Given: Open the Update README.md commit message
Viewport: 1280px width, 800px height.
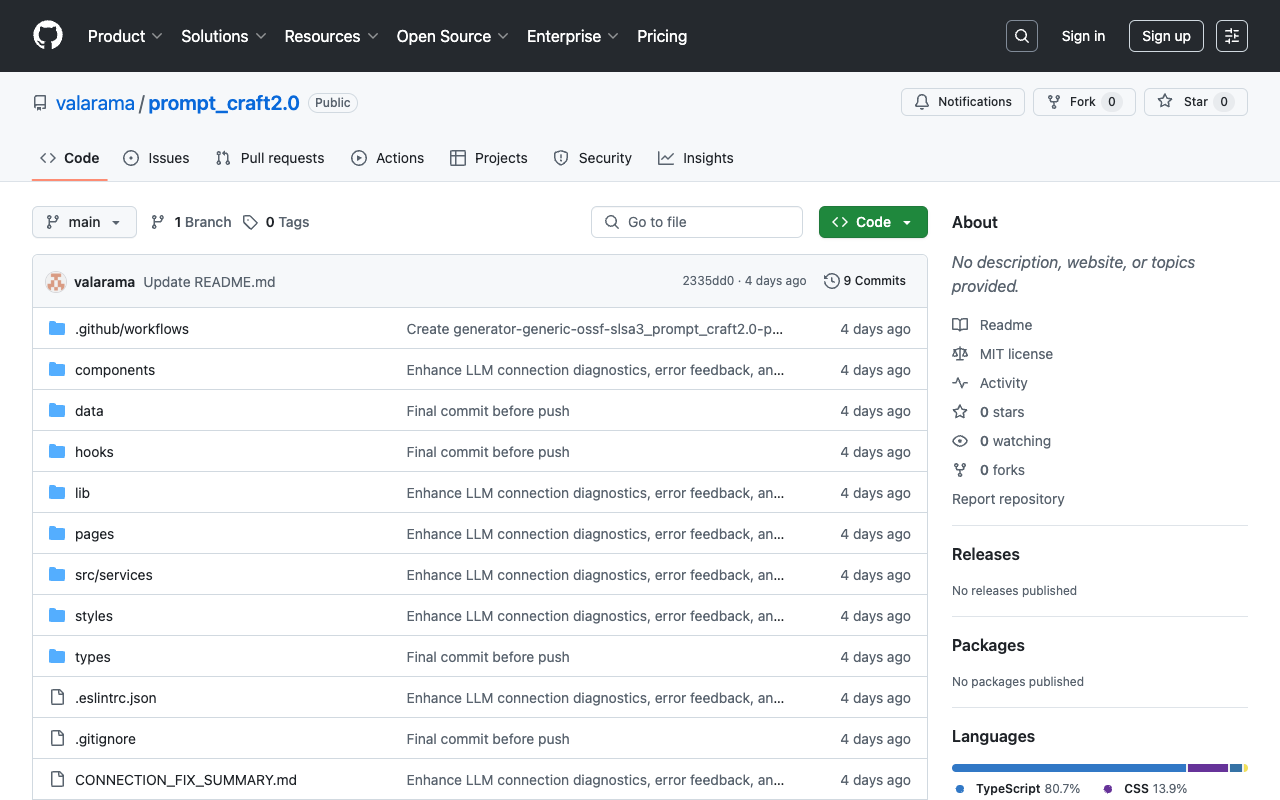Looking at the screenshot, I should coord(209,282).
